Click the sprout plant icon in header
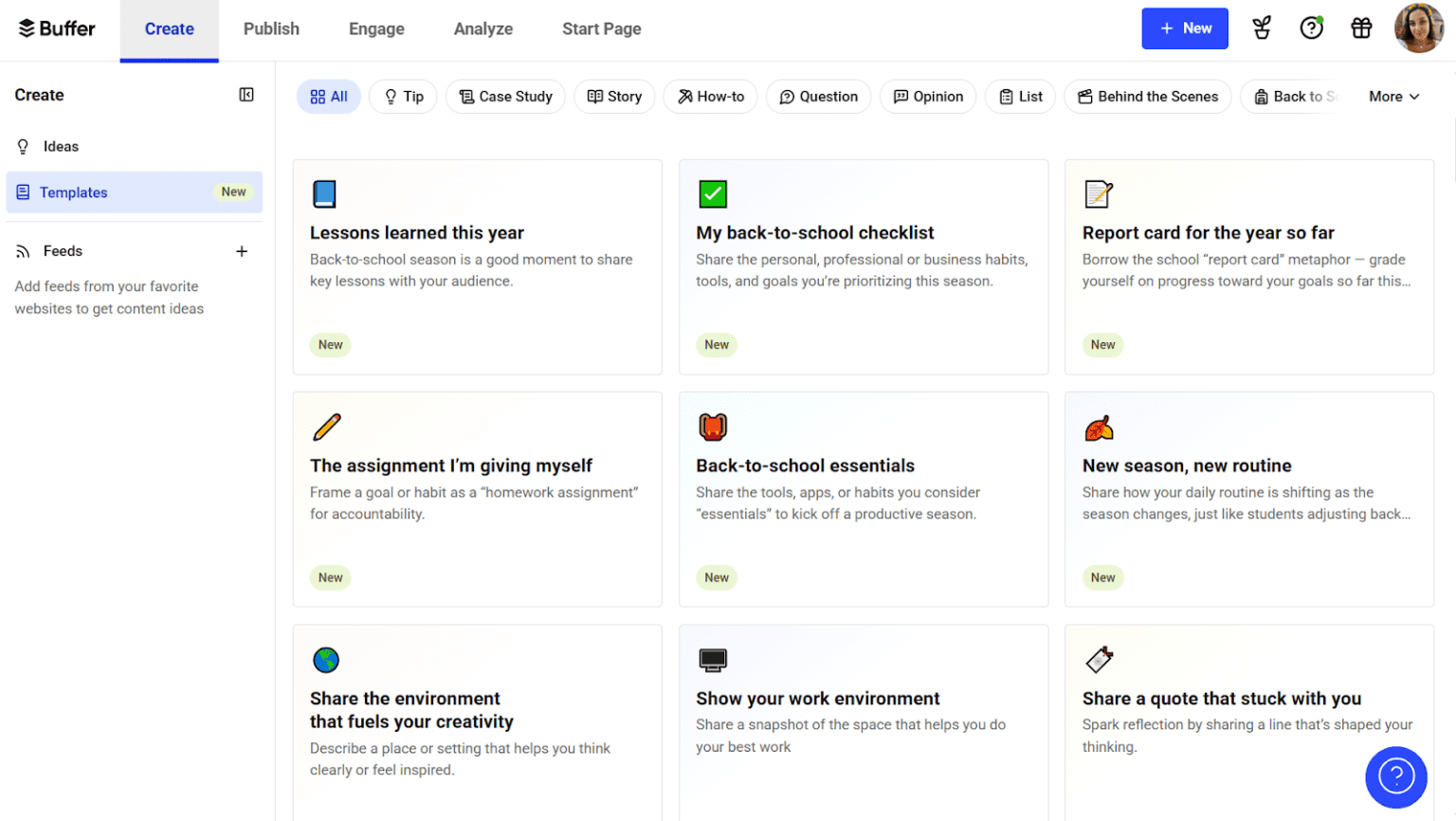The image size is (1456, 821). (x=1262, y=28)
